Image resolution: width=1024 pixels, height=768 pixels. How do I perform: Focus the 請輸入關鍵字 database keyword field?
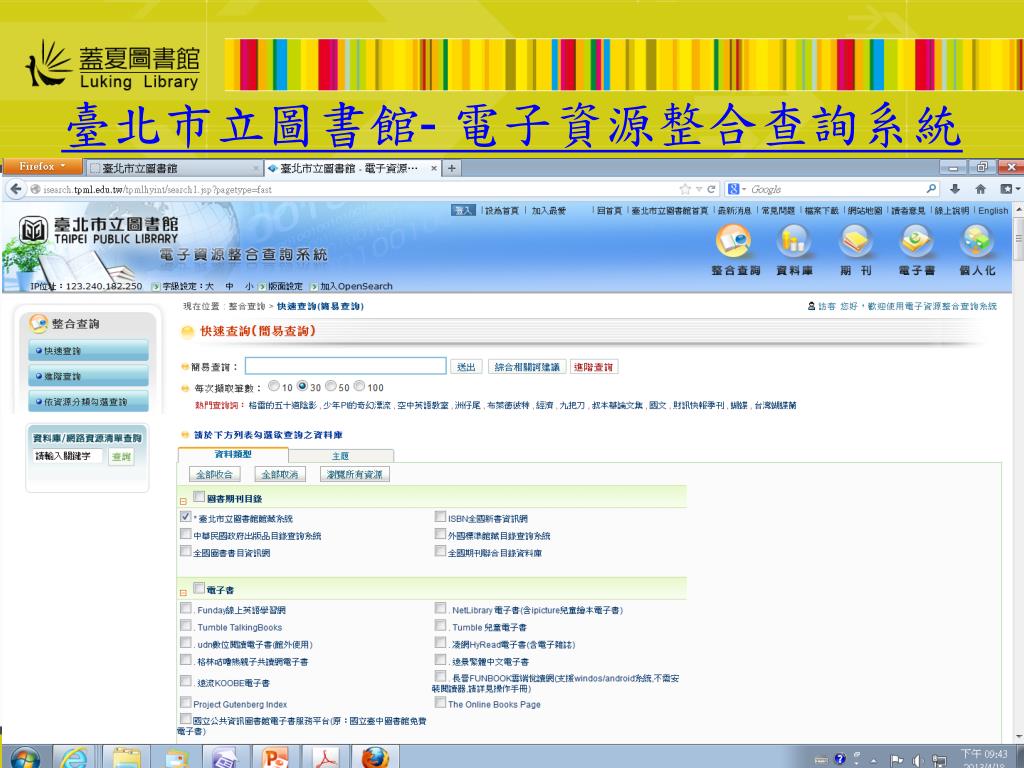pyautogui.click(x=68, y=456)
